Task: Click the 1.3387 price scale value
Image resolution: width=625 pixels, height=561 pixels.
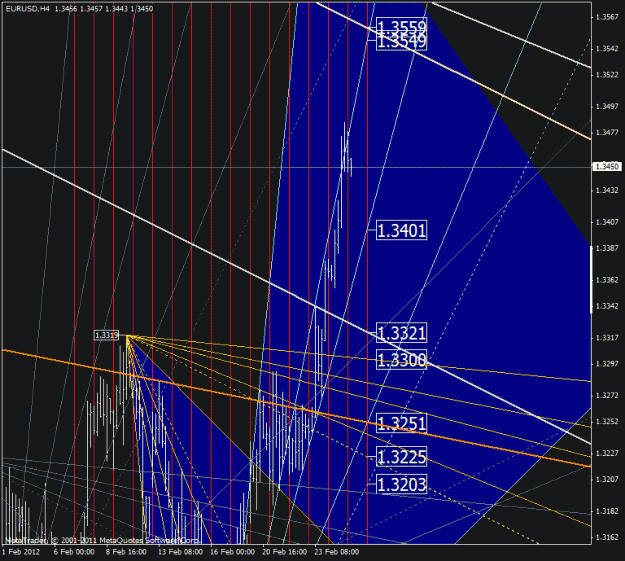Action: [607, 248]
